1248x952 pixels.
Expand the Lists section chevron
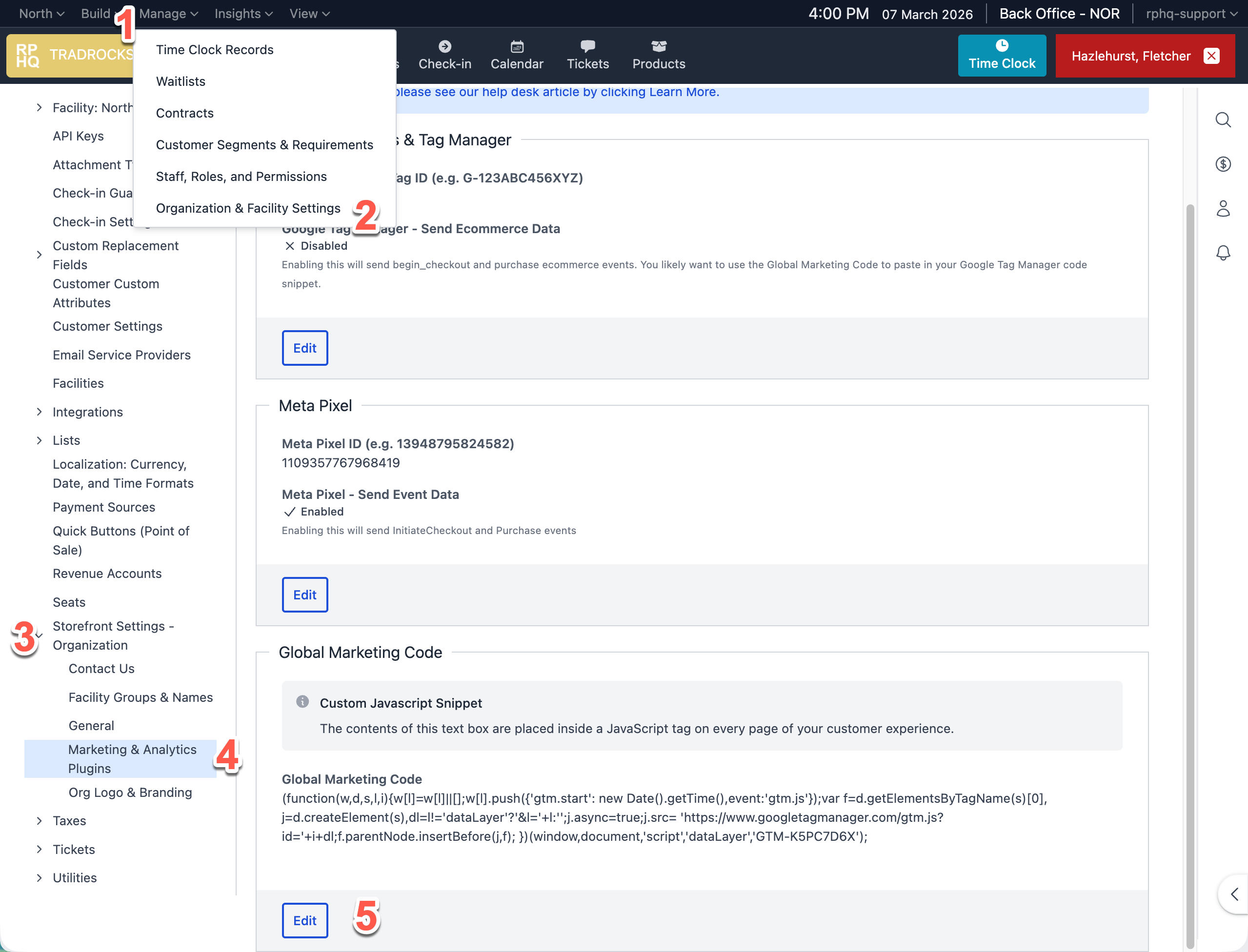(x=39, y=440)
